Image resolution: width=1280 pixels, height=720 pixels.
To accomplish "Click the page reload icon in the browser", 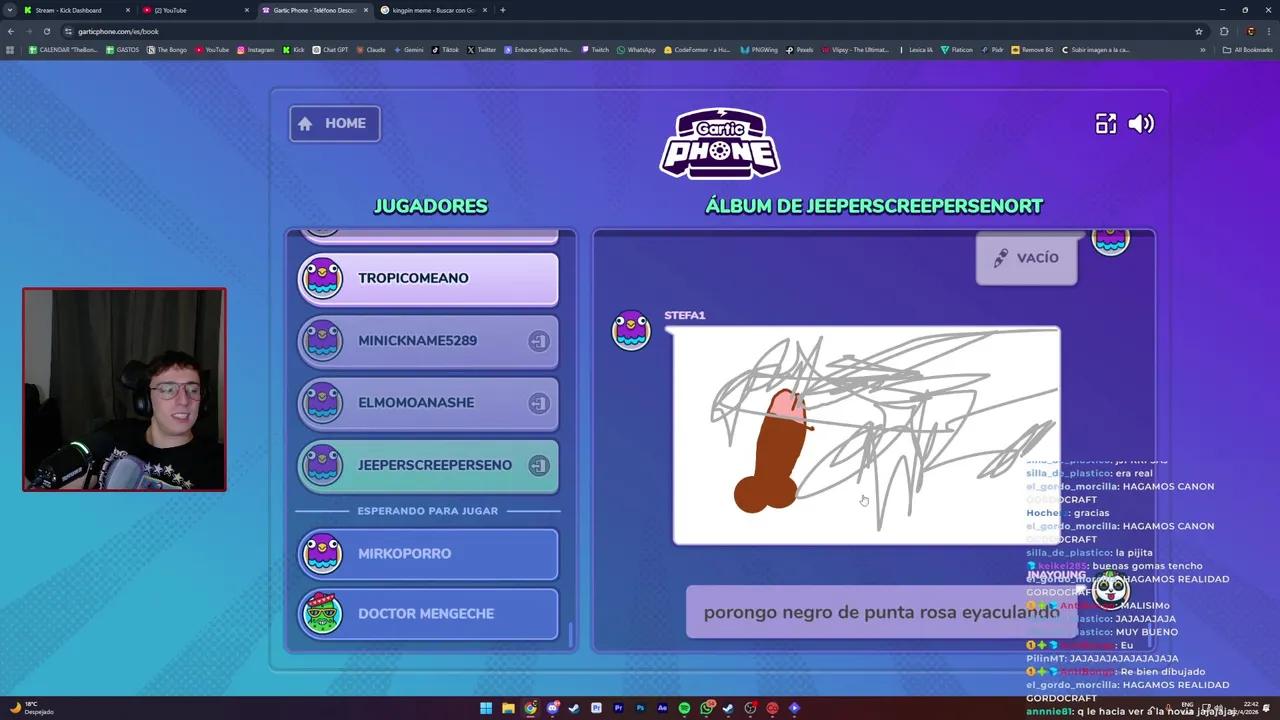I will [x=46, y=31].
